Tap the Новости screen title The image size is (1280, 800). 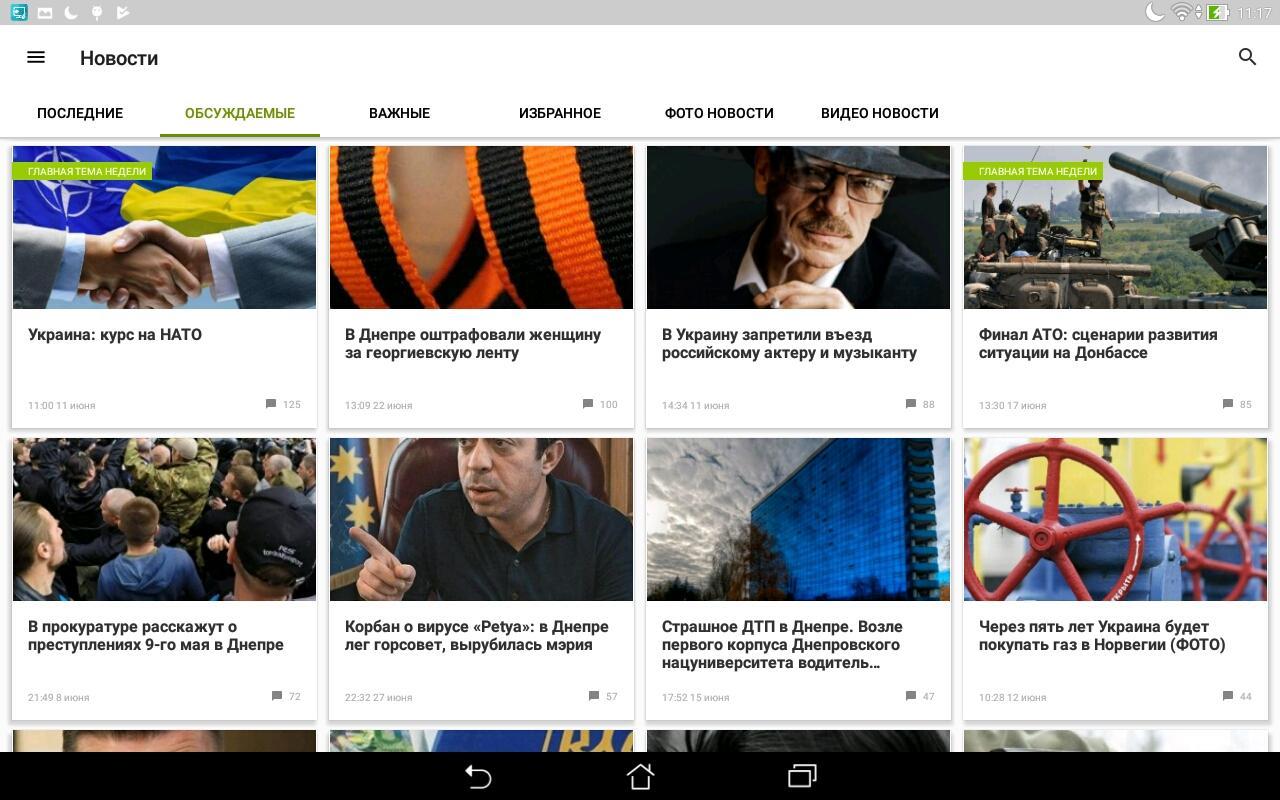pyautogui.click(x=119, y=58)
